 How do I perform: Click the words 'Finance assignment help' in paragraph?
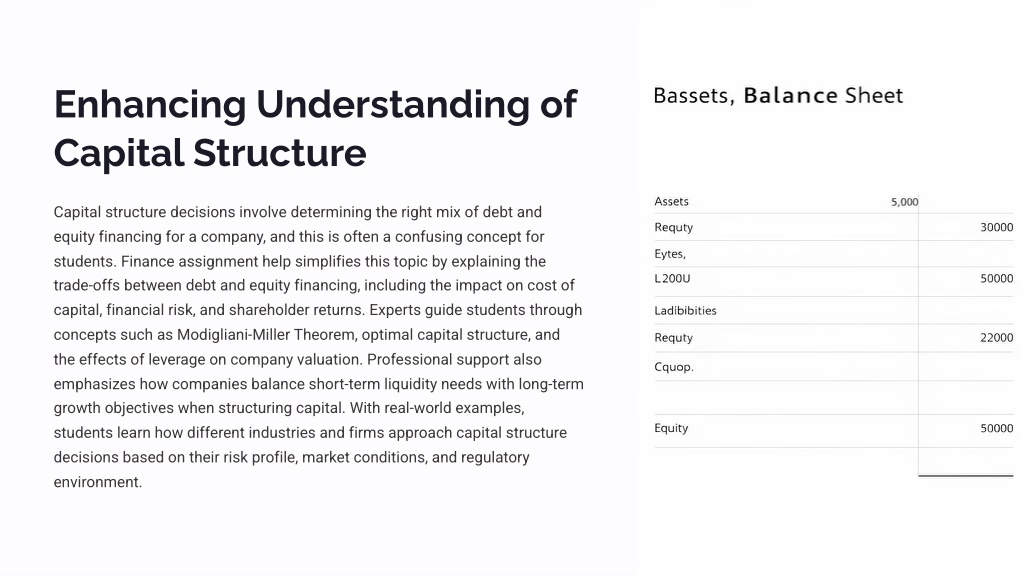pos(189,262)
